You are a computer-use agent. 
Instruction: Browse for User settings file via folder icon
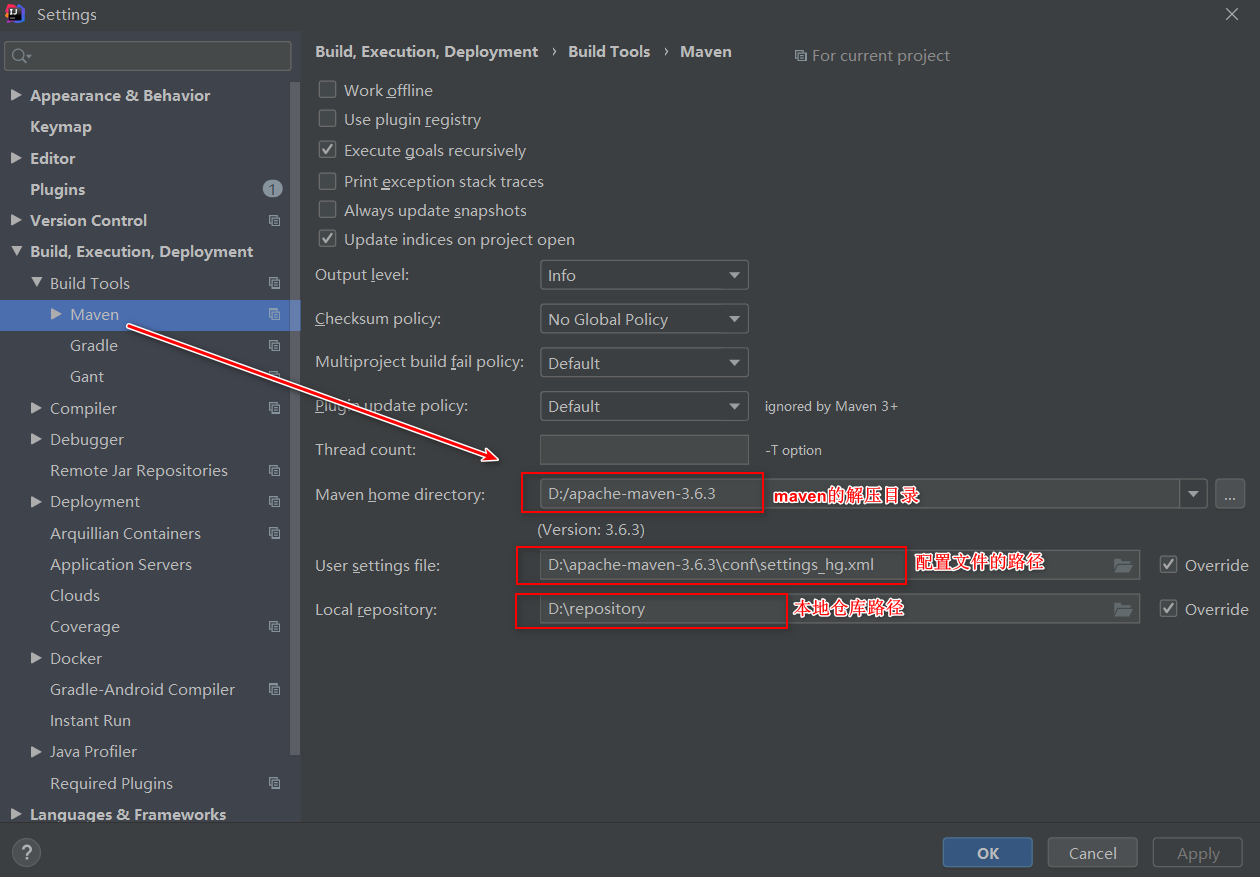[1123, 565]
